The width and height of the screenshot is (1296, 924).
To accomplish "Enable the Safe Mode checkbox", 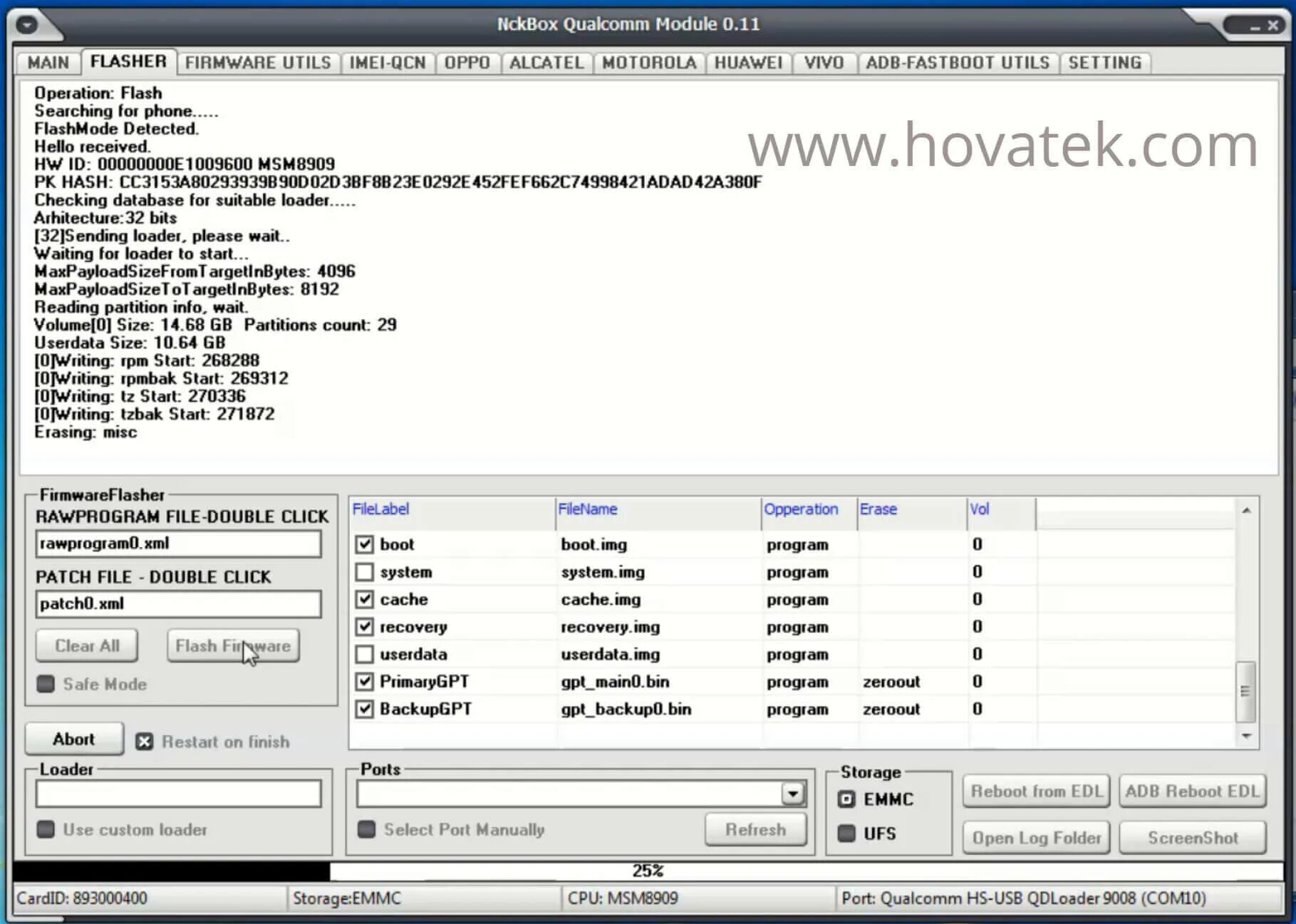I will [46, 684].
